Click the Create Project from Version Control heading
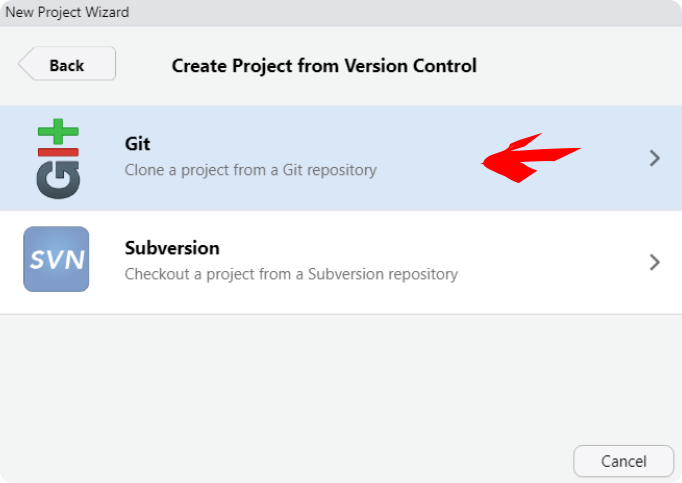The width and height of the screenshot is (682, 483). point(324,66)
